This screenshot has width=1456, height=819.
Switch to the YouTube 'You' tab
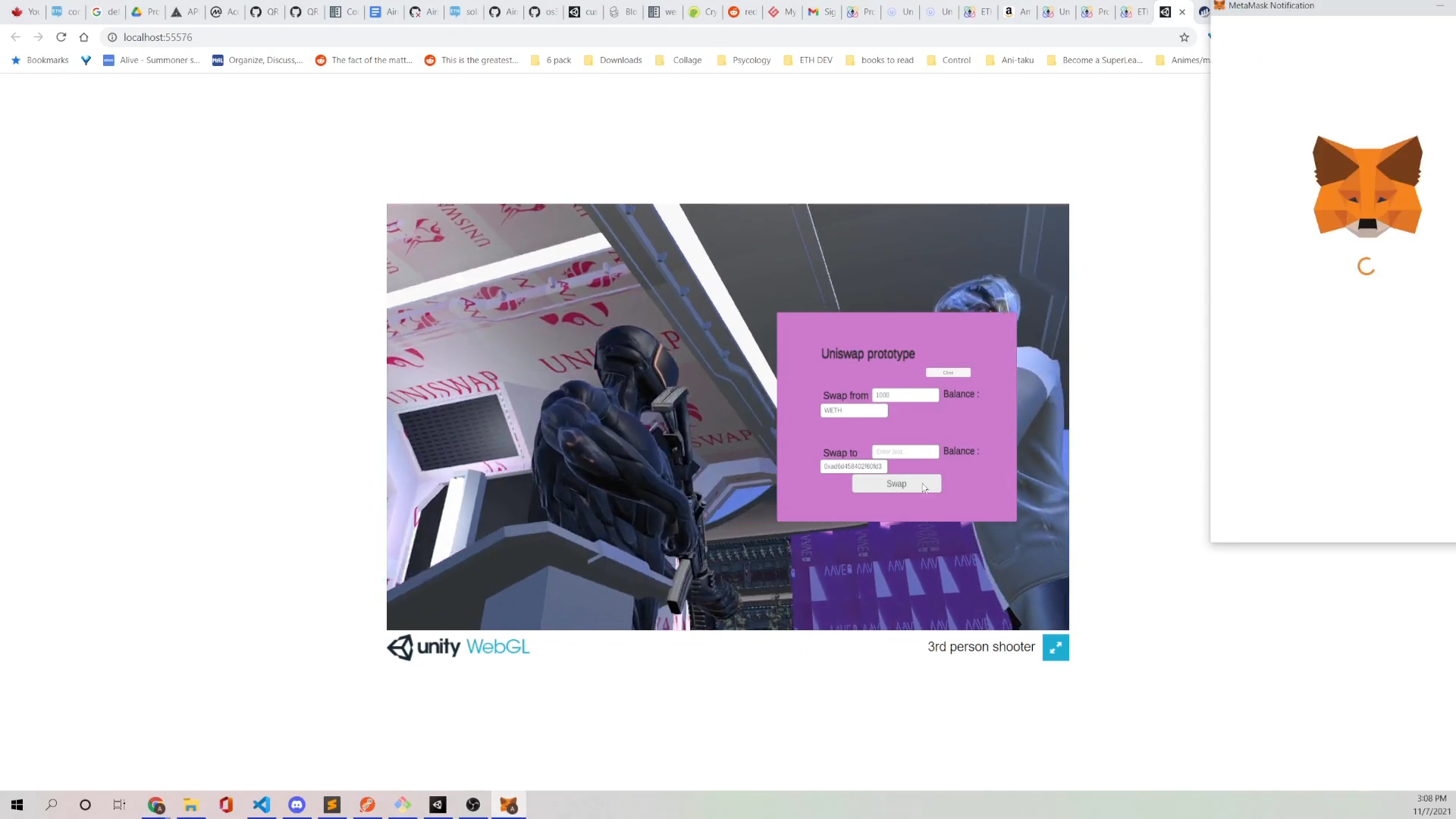click(25, 12)
